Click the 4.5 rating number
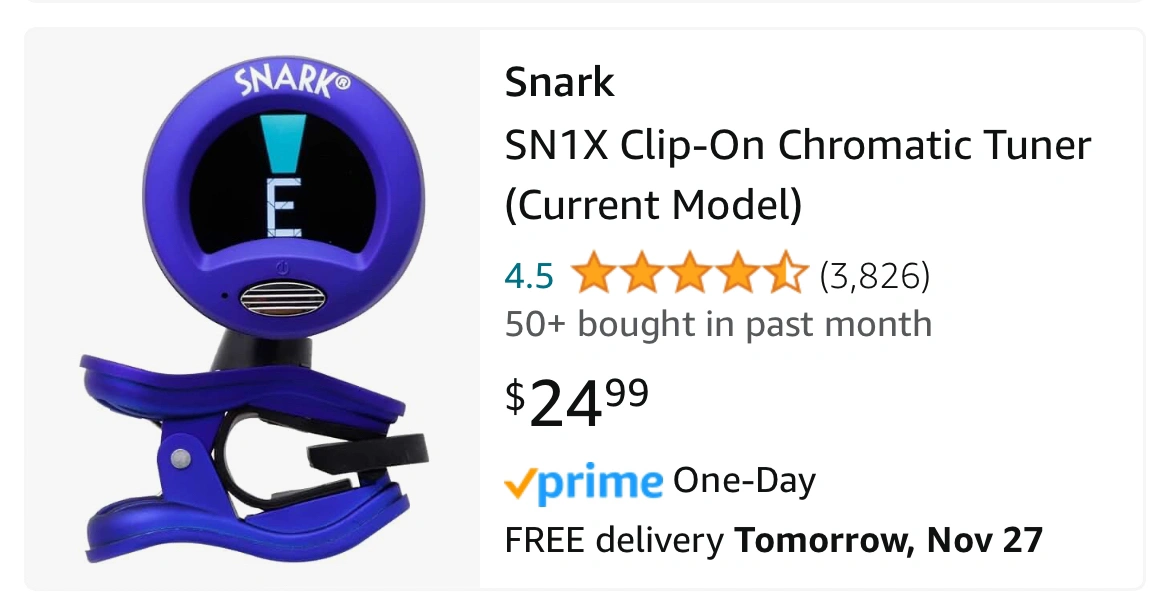 click(529, 276)
